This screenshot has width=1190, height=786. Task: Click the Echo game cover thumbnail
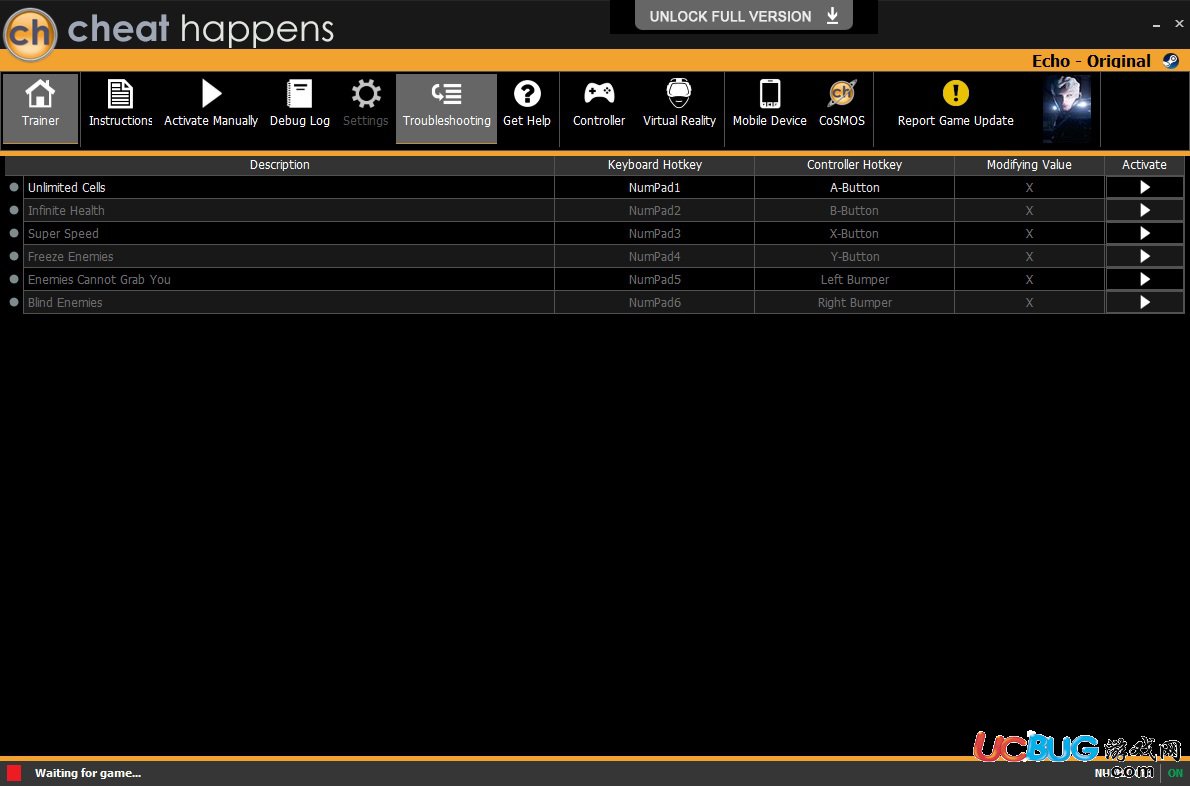coord(1067,108)
